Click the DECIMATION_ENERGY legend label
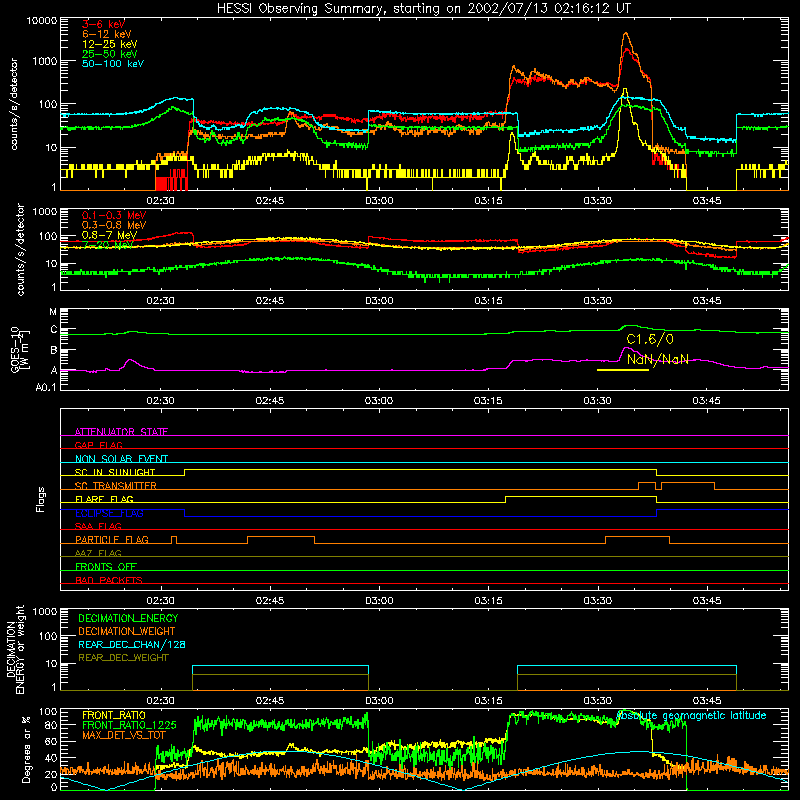Image resolution: width=800 pixels, height=800 pixels. [128, 618]
